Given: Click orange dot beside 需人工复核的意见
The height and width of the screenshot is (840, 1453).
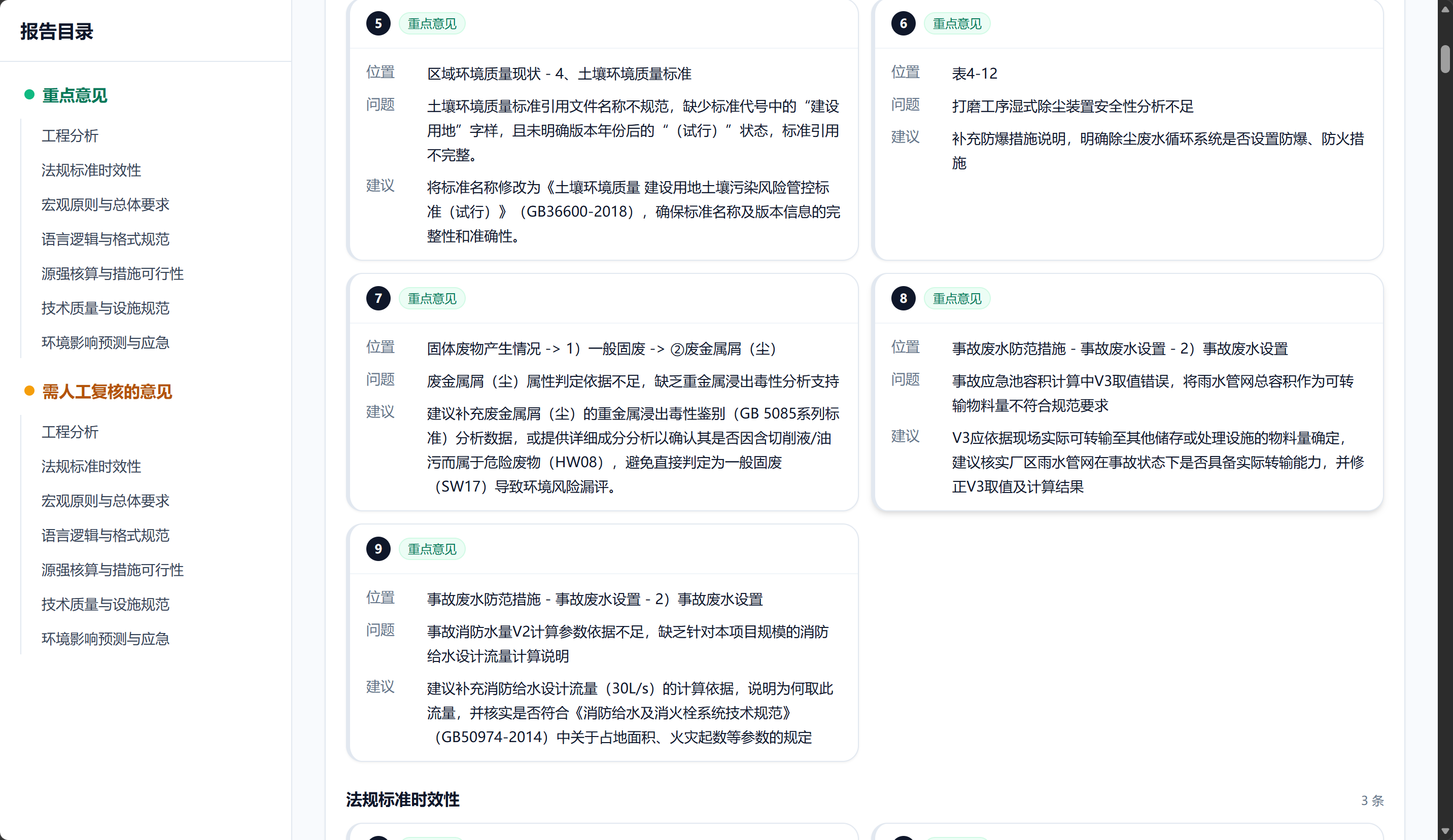Looking at the screenshot, I should tap(29, 391).
